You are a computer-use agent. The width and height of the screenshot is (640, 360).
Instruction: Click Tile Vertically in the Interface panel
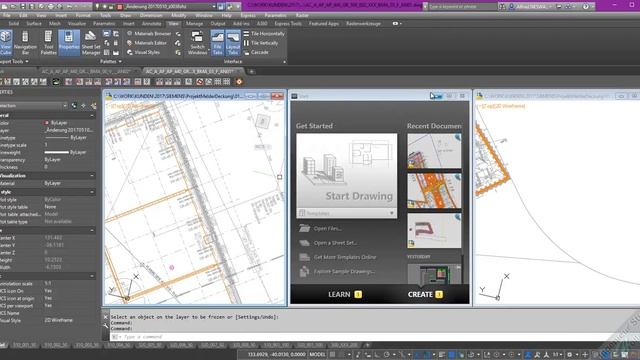[261, 43]
